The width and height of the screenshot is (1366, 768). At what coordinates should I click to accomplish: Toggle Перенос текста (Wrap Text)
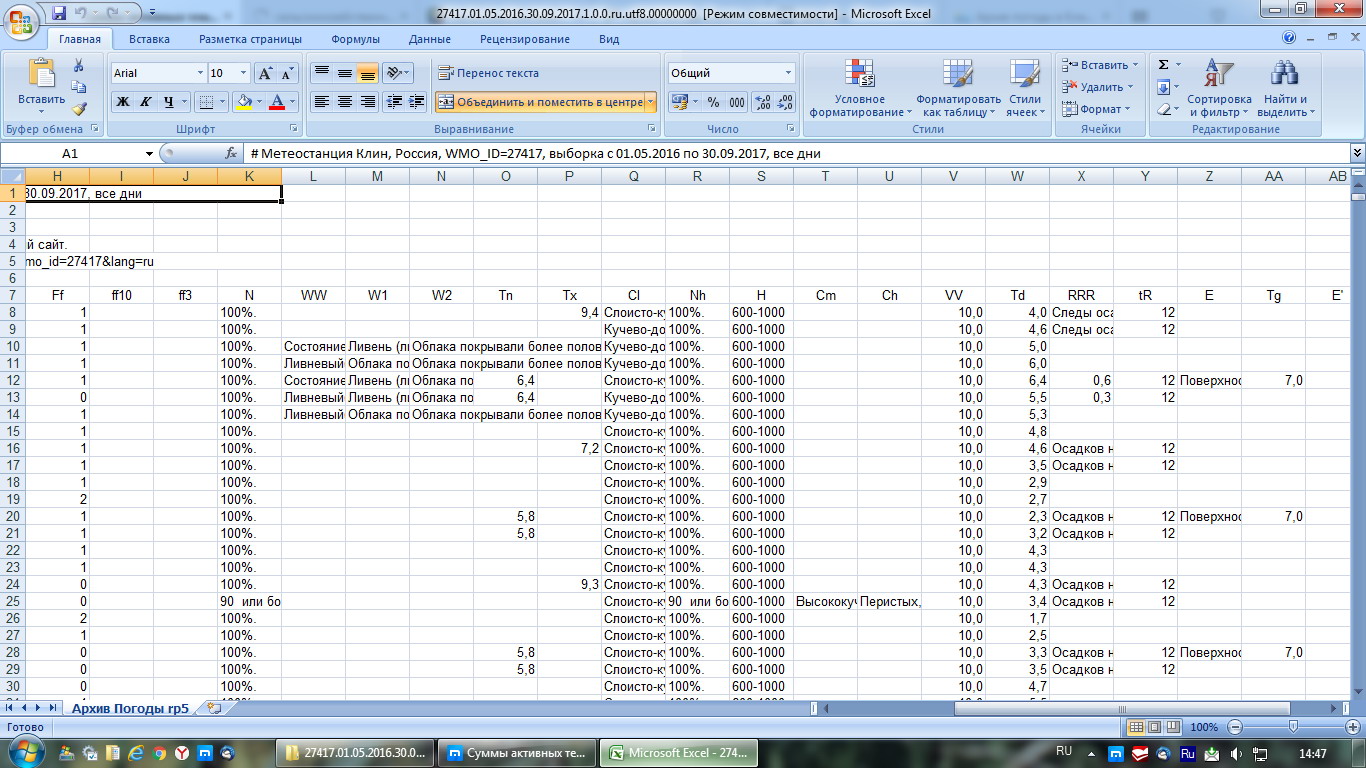[x=488, y=73]
